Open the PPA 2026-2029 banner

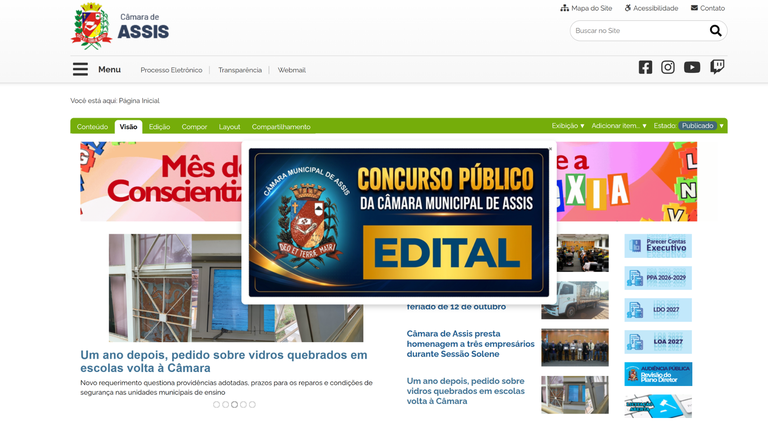click(x=658, y=278)
